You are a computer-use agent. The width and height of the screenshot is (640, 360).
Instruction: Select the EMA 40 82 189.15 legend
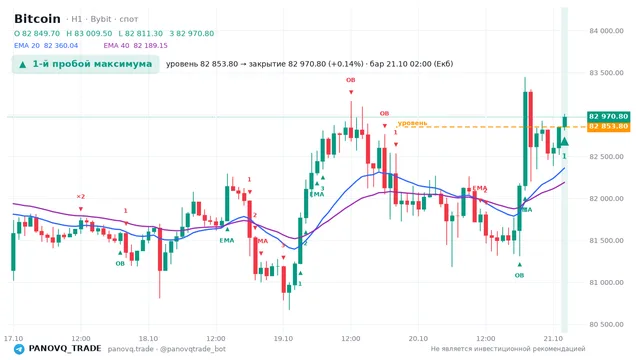pos(136,46)
